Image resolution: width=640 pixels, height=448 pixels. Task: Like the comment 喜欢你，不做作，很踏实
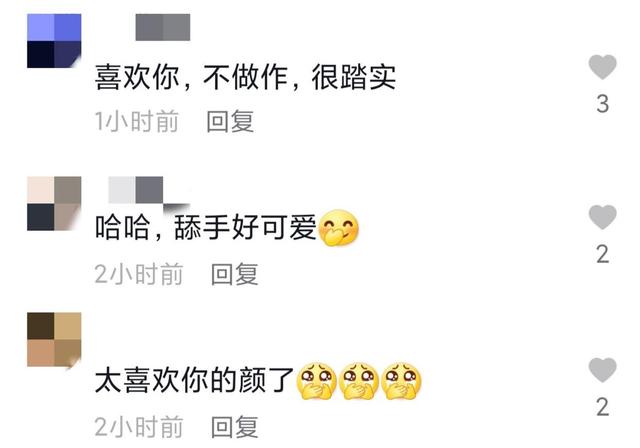tap(602, 67)
